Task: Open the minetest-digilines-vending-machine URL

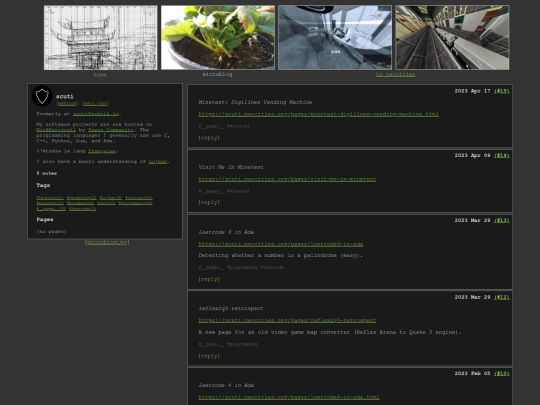Action: (x=319, y=114)
